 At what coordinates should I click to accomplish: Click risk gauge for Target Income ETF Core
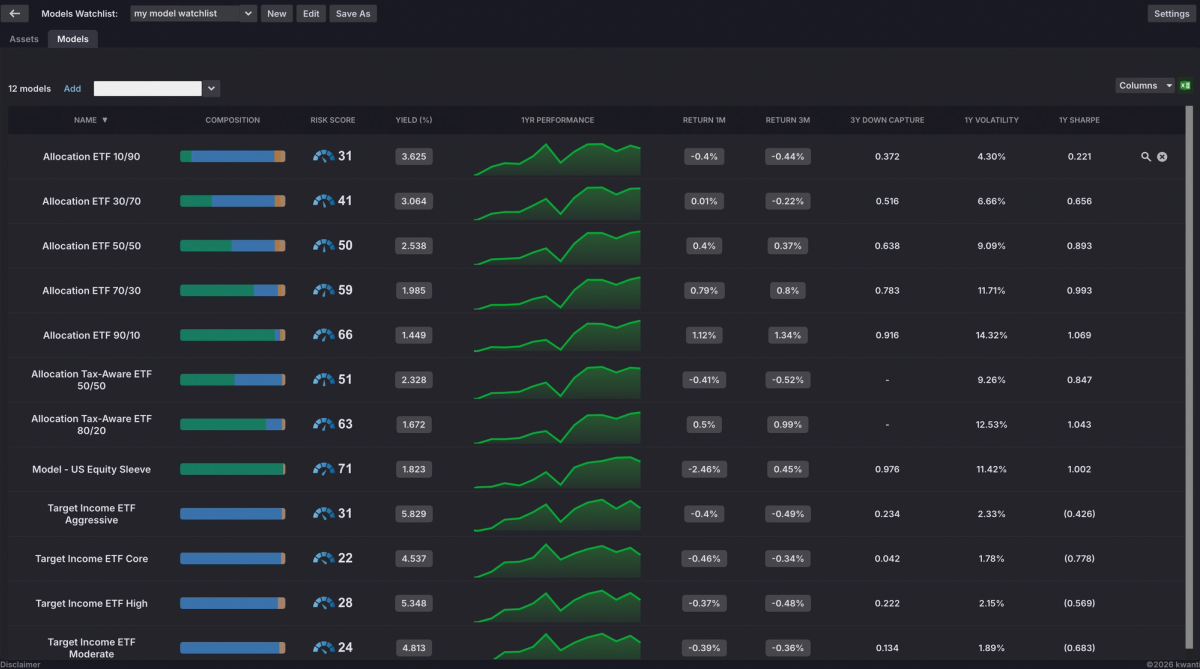[323, 558]
